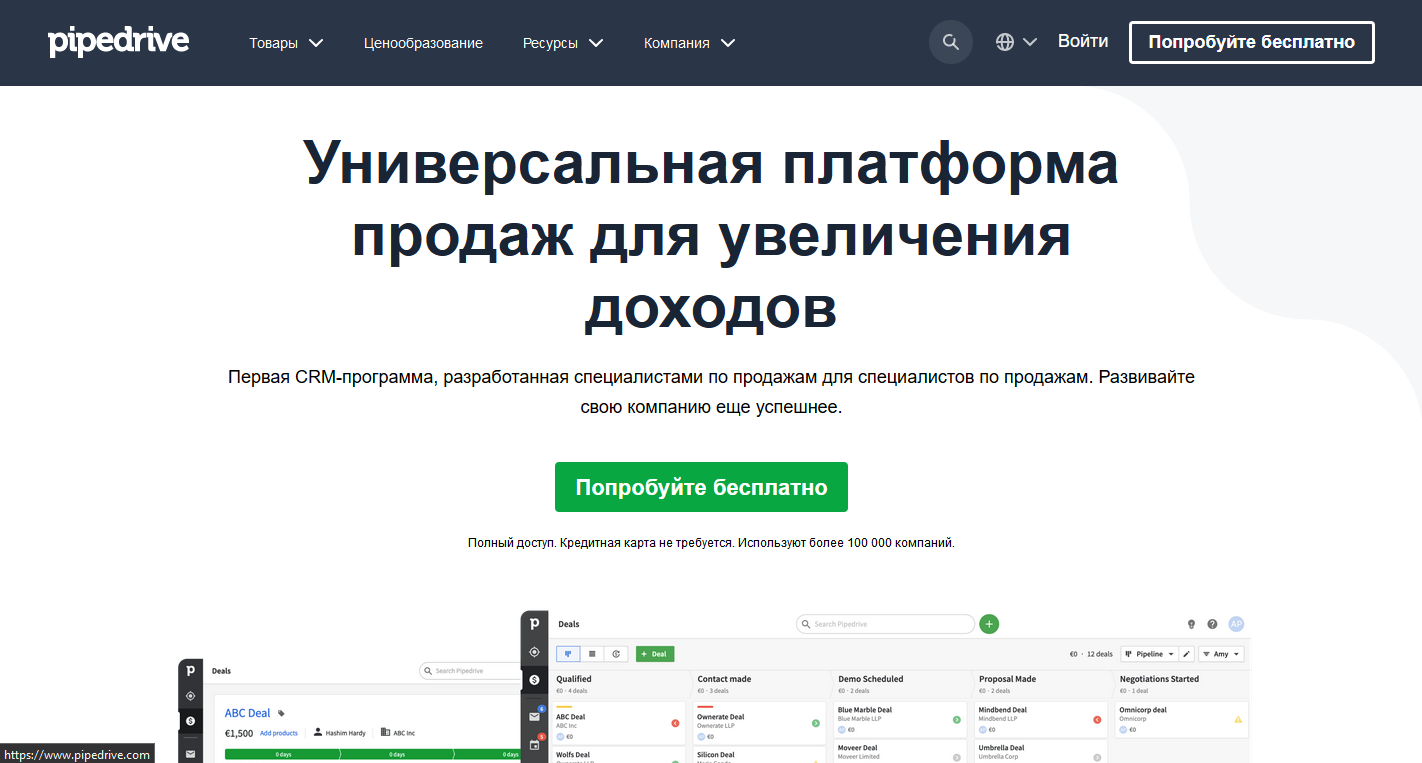Open the question mark help icon
Image resolution: width=1422 pixels, height=763 pixels.
coord(1212,624)
